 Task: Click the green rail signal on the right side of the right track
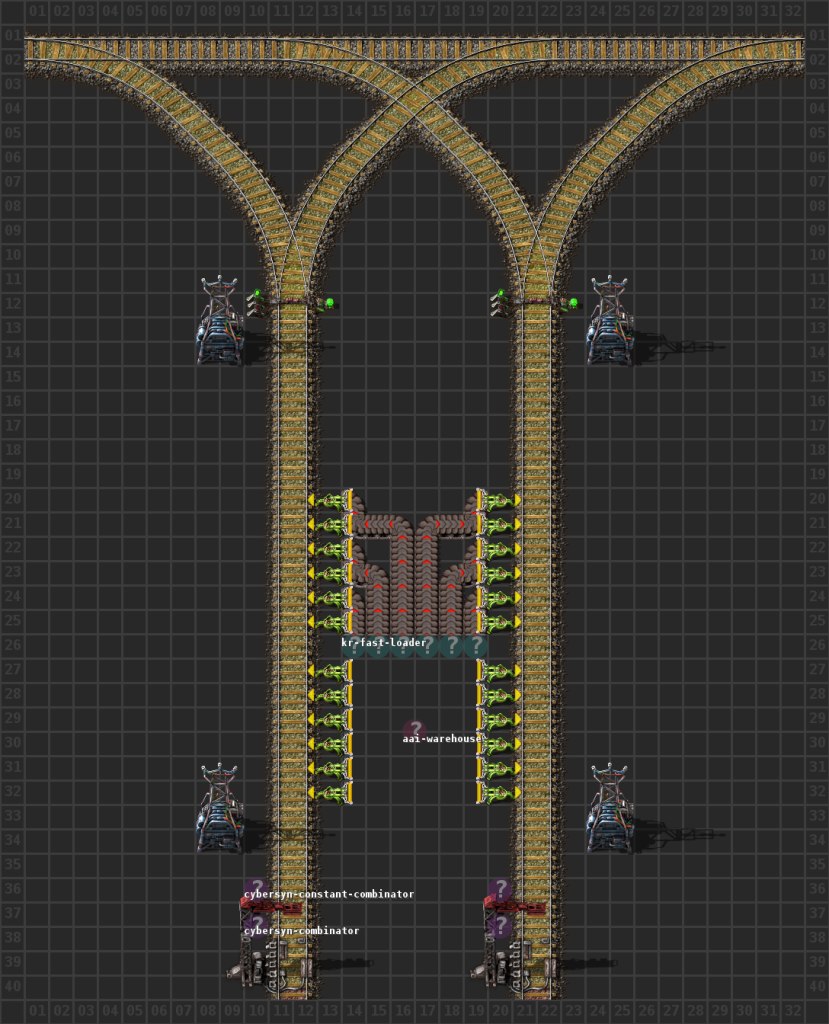click(572, 303)
